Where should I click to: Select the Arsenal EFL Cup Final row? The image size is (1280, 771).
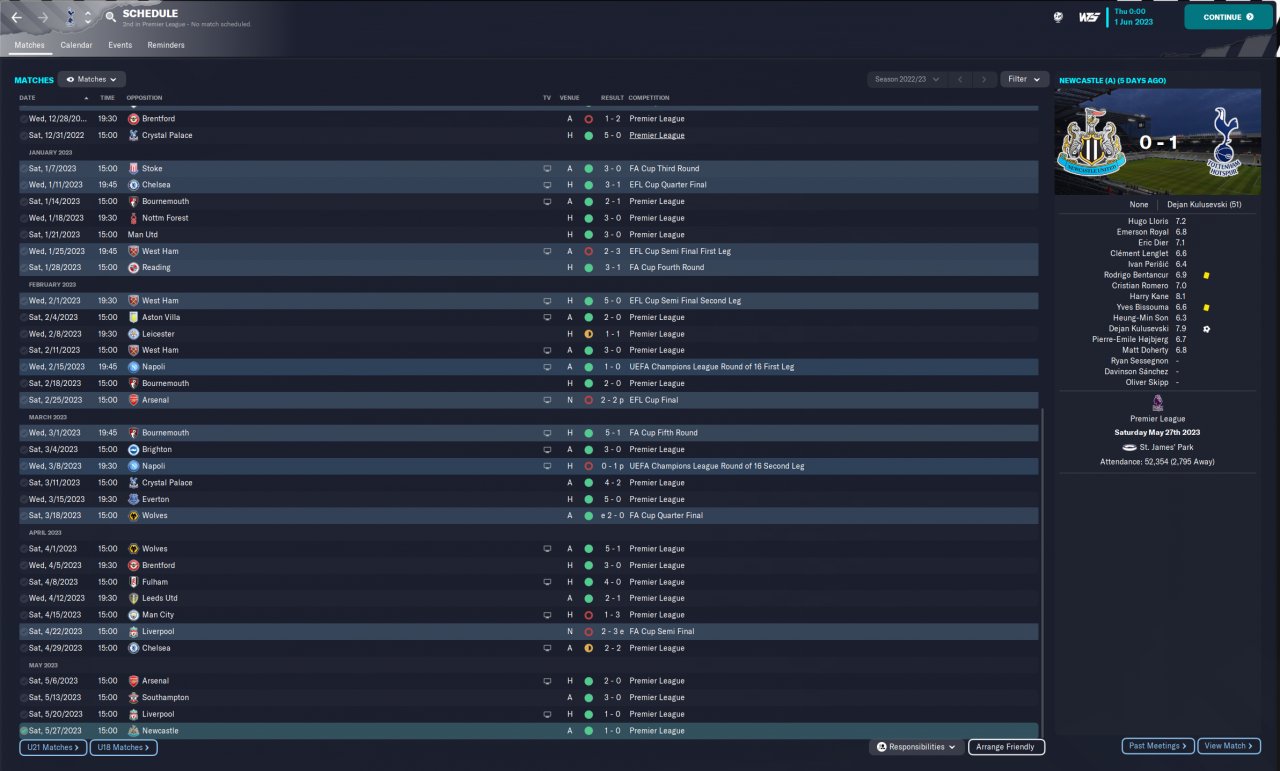(529, 400)
